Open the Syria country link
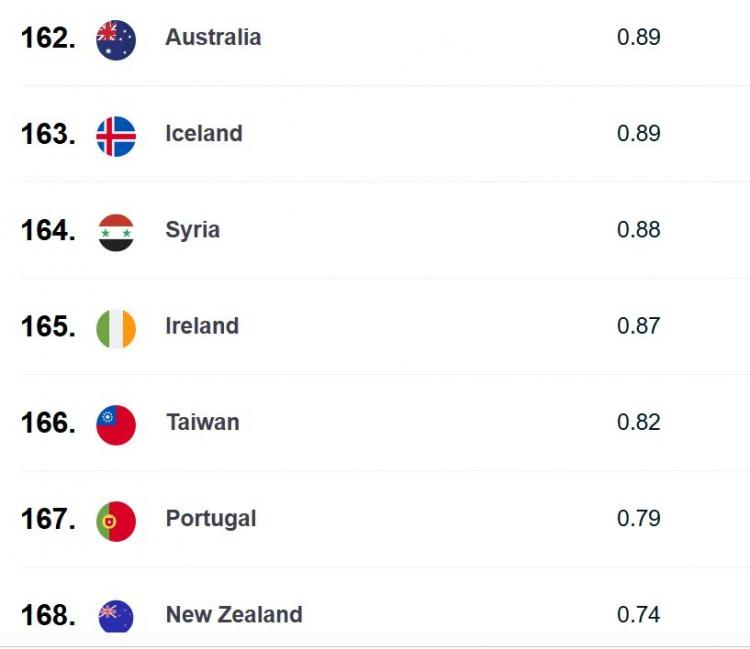The image size is (750, 649). 192,231
